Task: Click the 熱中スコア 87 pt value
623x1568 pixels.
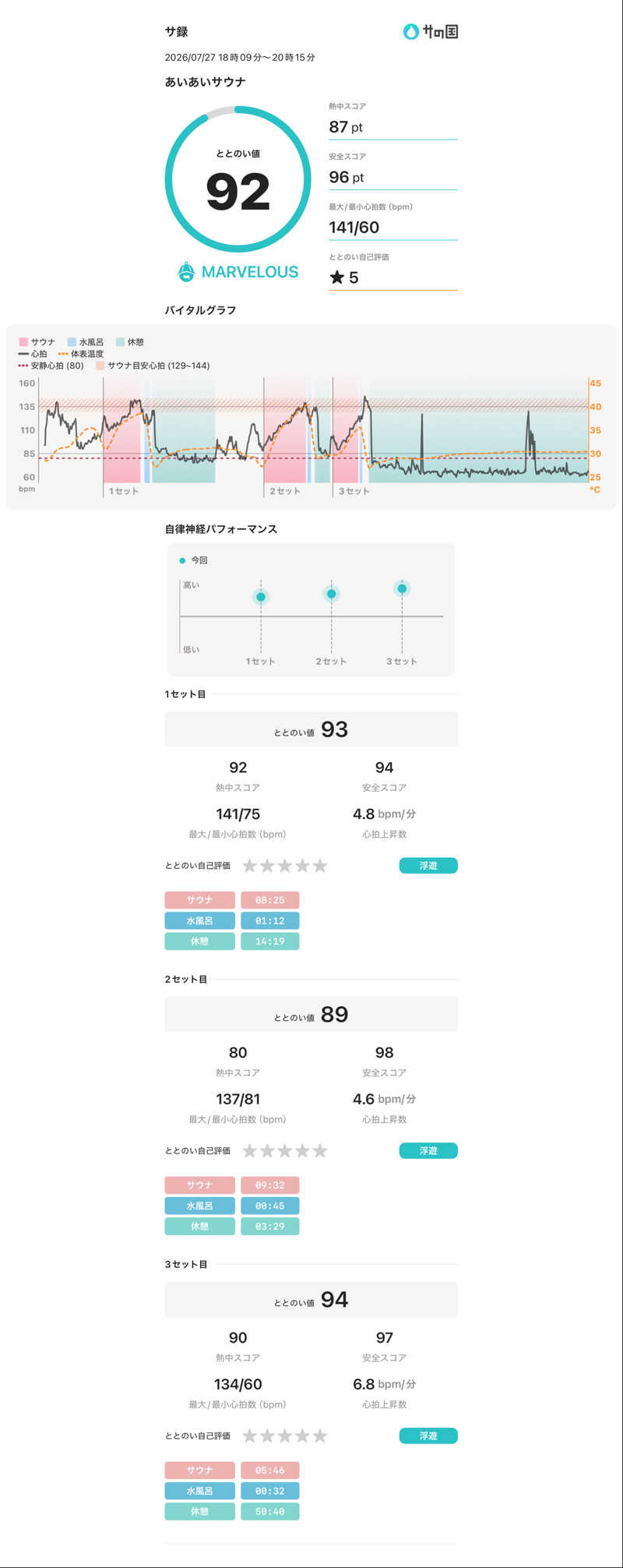Action: [346, 127]
